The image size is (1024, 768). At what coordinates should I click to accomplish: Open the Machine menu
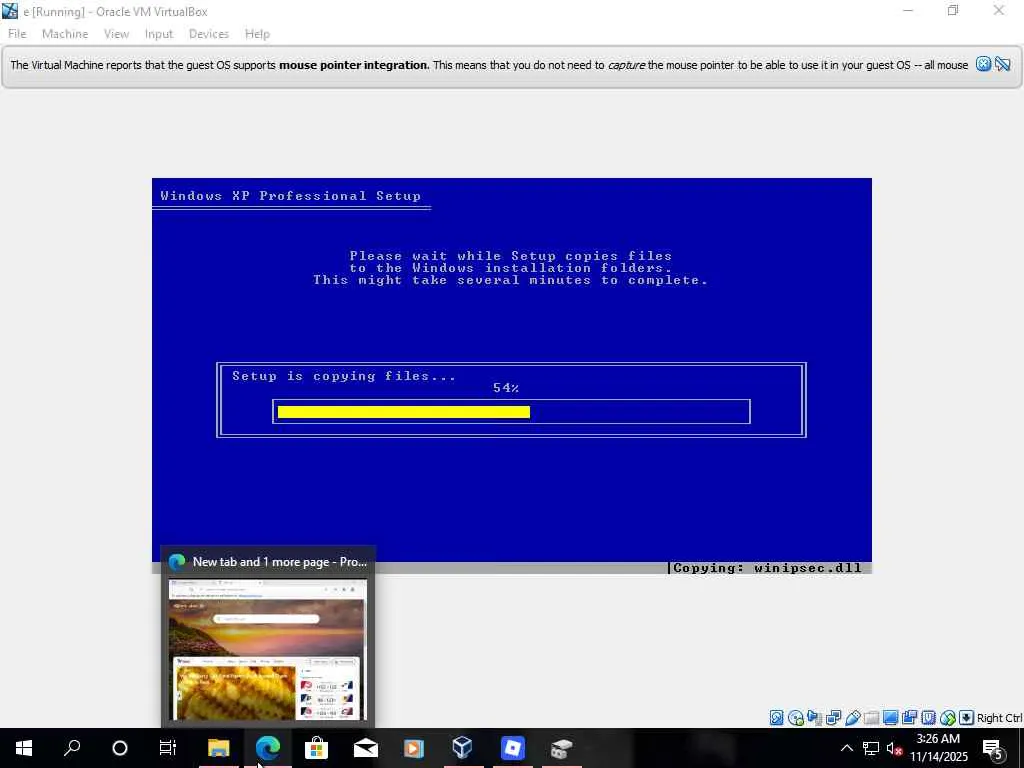(65, 34)
